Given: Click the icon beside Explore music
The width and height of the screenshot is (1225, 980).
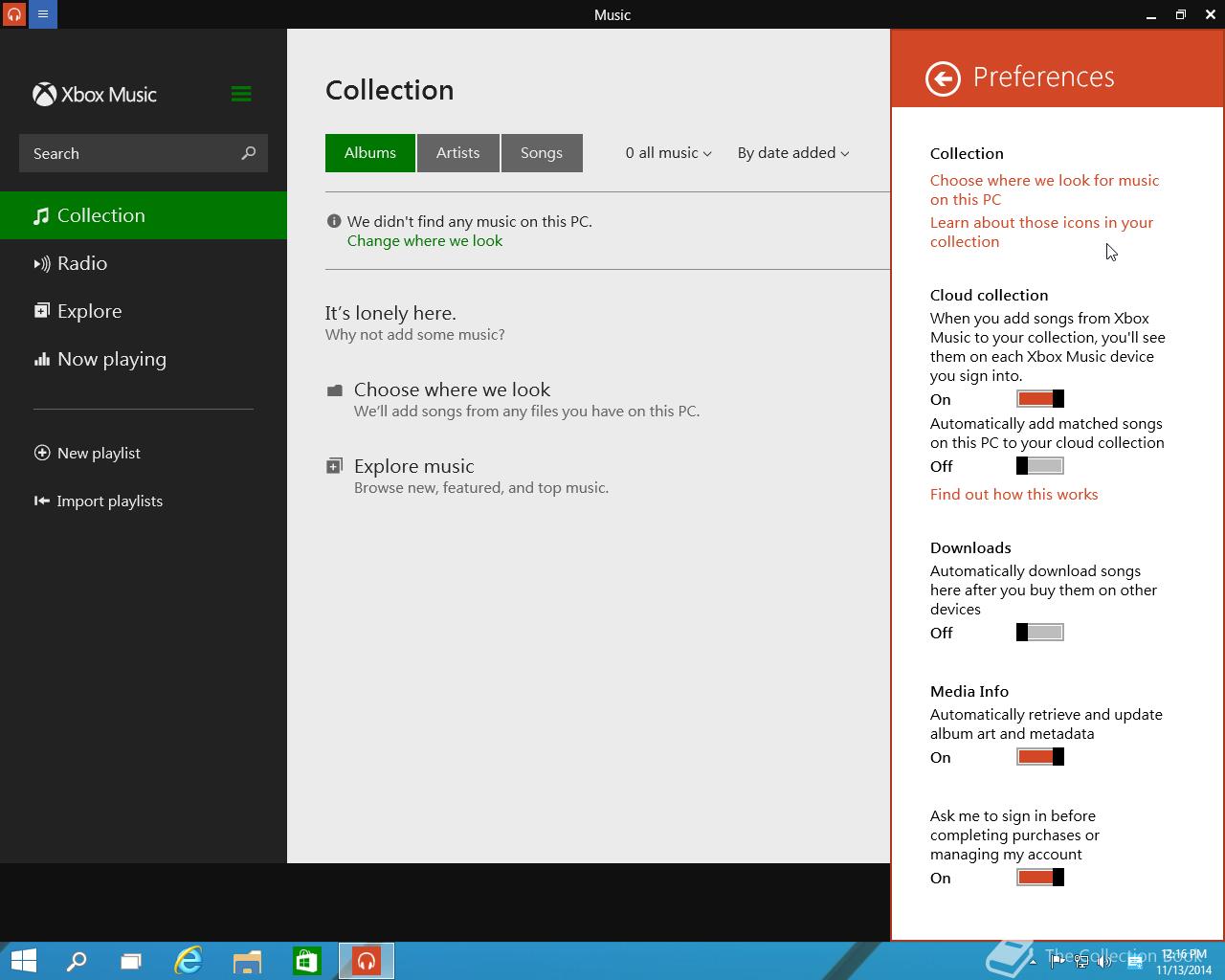Looking at the screenshot, I should click(334, 466).
